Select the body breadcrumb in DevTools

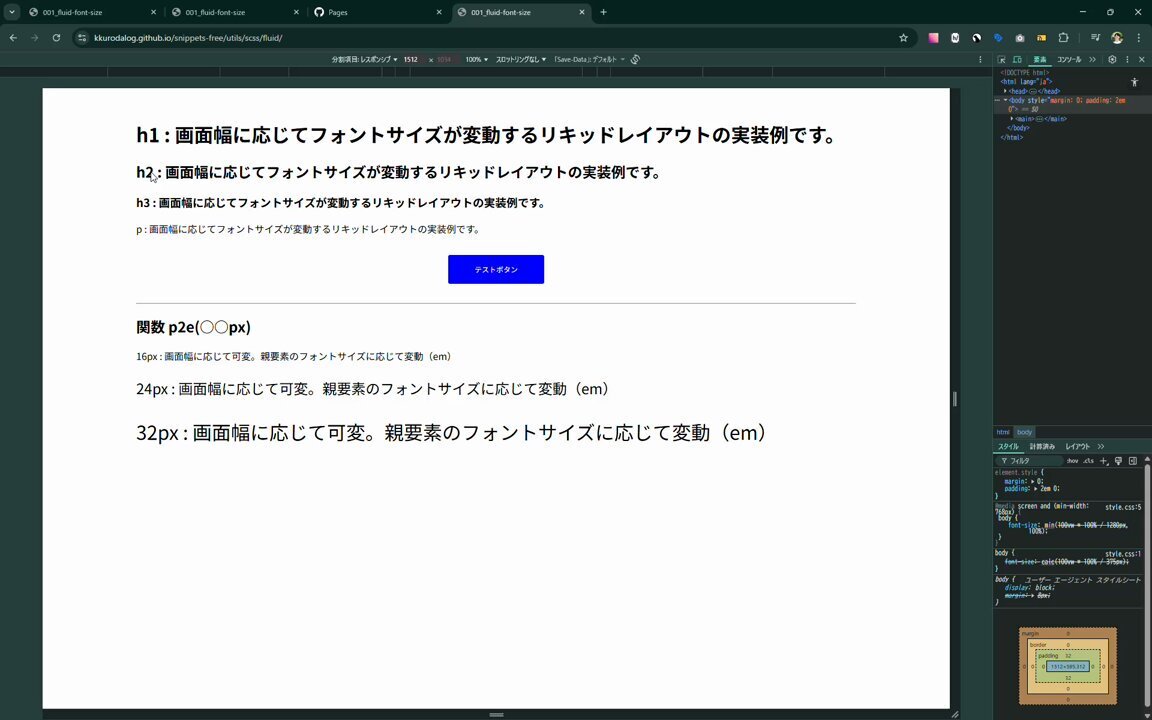[1024, 432]
